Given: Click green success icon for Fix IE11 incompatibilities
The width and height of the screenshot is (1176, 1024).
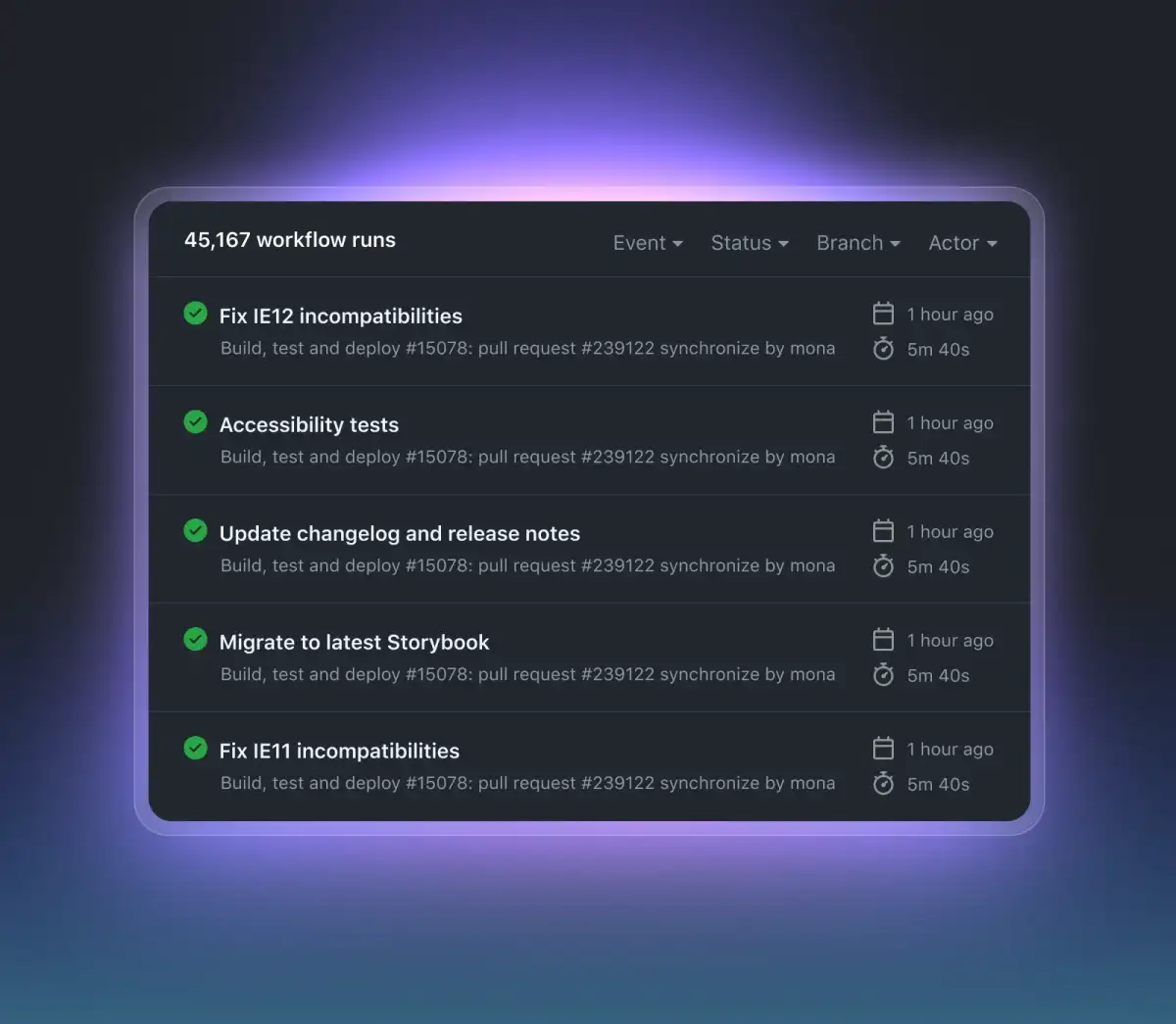Looking at the screenshot, I should coord(196,749).
